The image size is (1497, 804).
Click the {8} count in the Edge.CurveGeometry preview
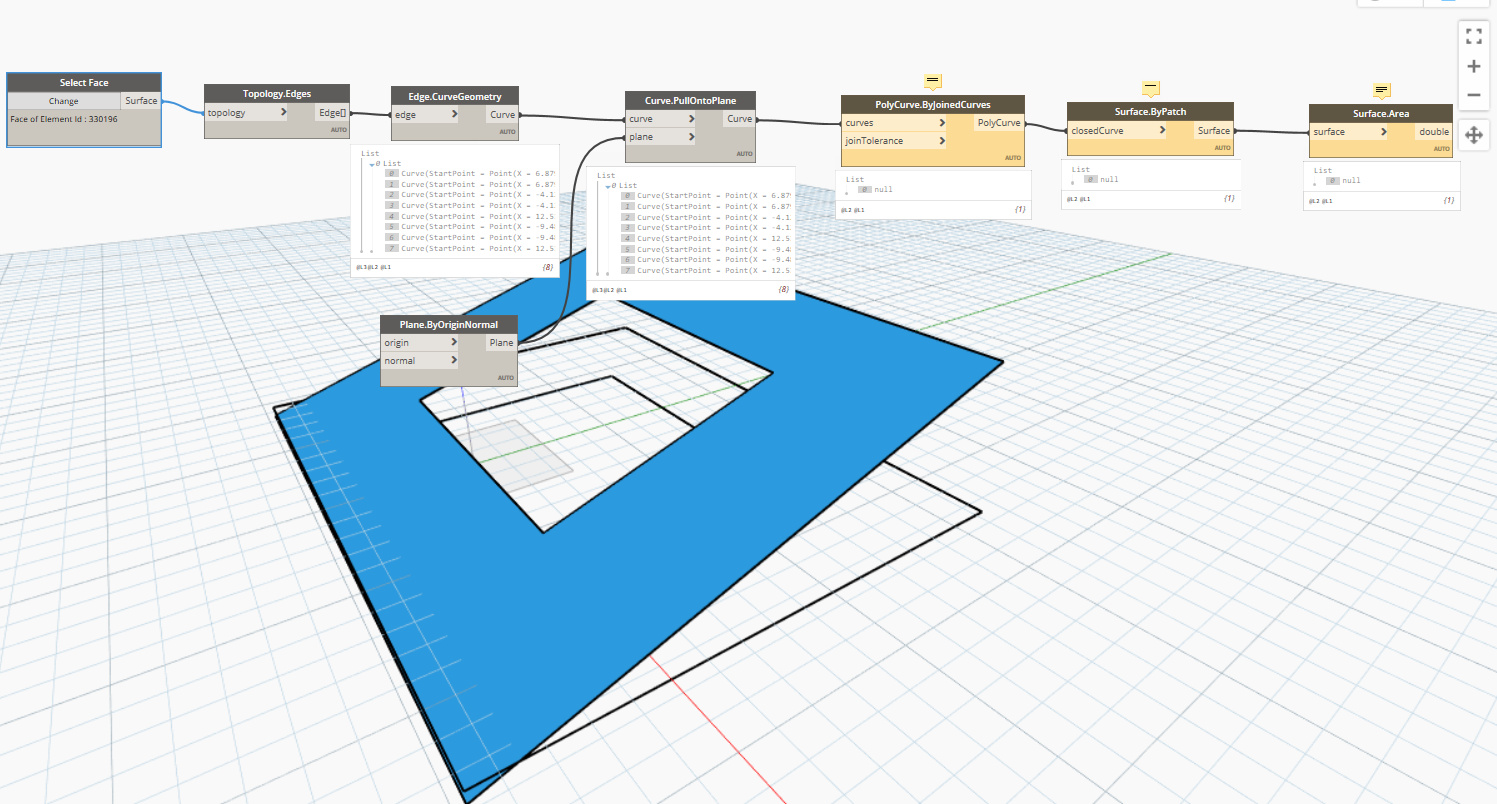tap(548, 268)
